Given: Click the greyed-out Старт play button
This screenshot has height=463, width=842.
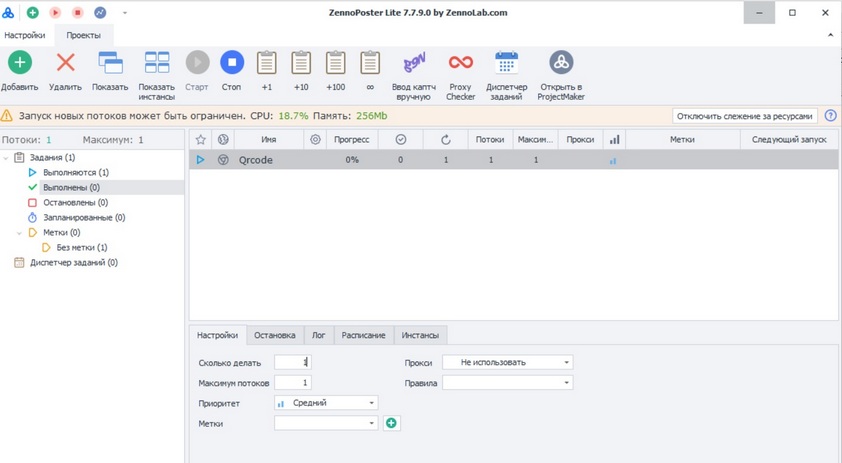Looking at the screenshot, I should 197,62.
